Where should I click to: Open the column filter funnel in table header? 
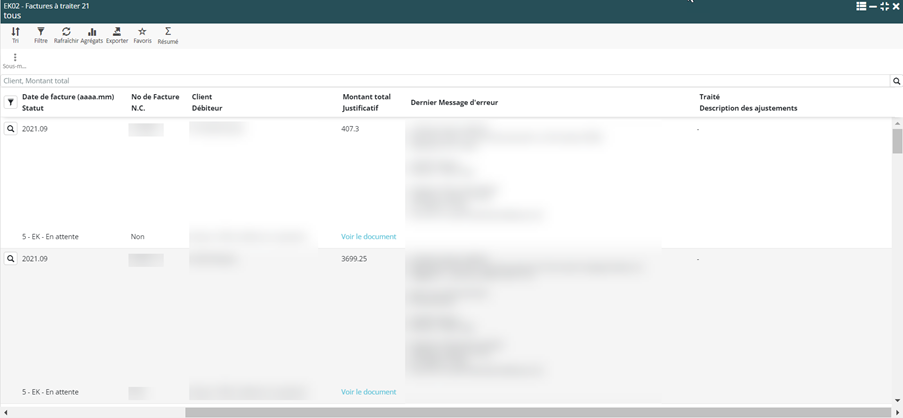(x=11, y=102)
